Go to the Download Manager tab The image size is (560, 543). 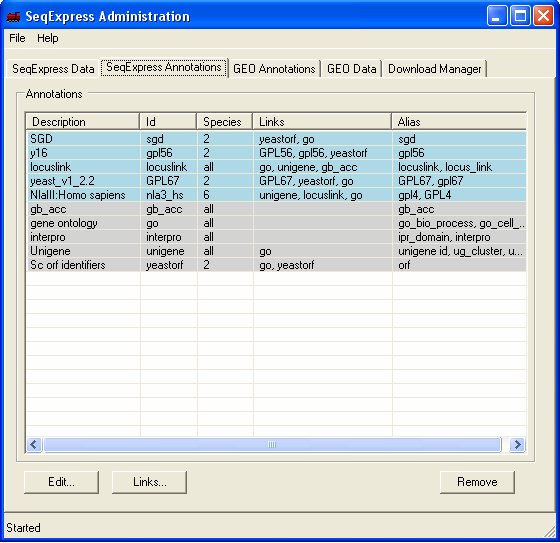pos(435,69)
